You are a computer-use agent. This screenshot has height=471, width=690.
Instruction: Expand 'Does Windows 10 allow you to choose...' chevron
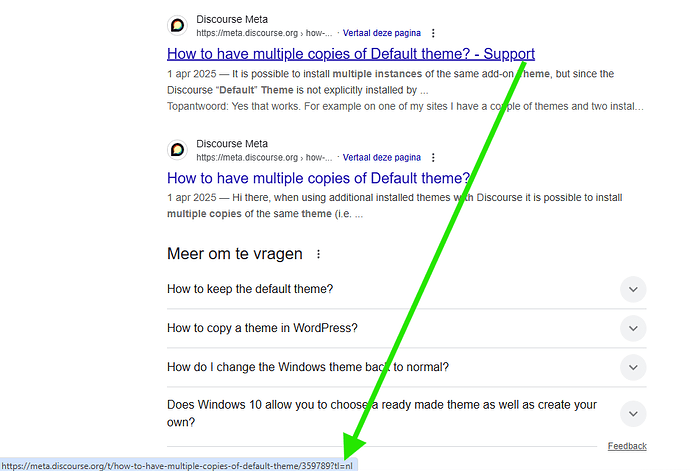tap(633, 414)
